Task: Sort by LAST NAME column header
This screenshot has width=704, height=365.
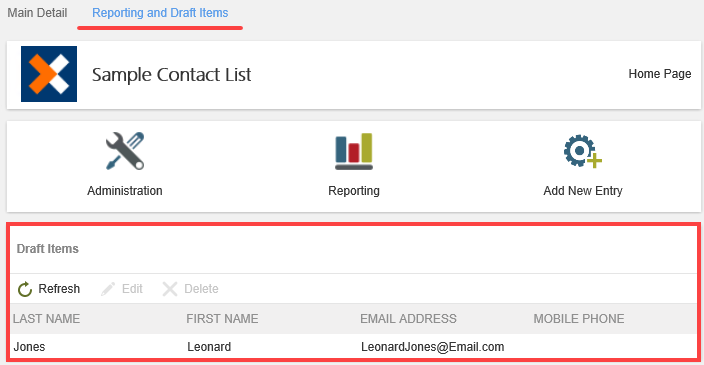Action: pyautogui.click(x=47, y=319)
